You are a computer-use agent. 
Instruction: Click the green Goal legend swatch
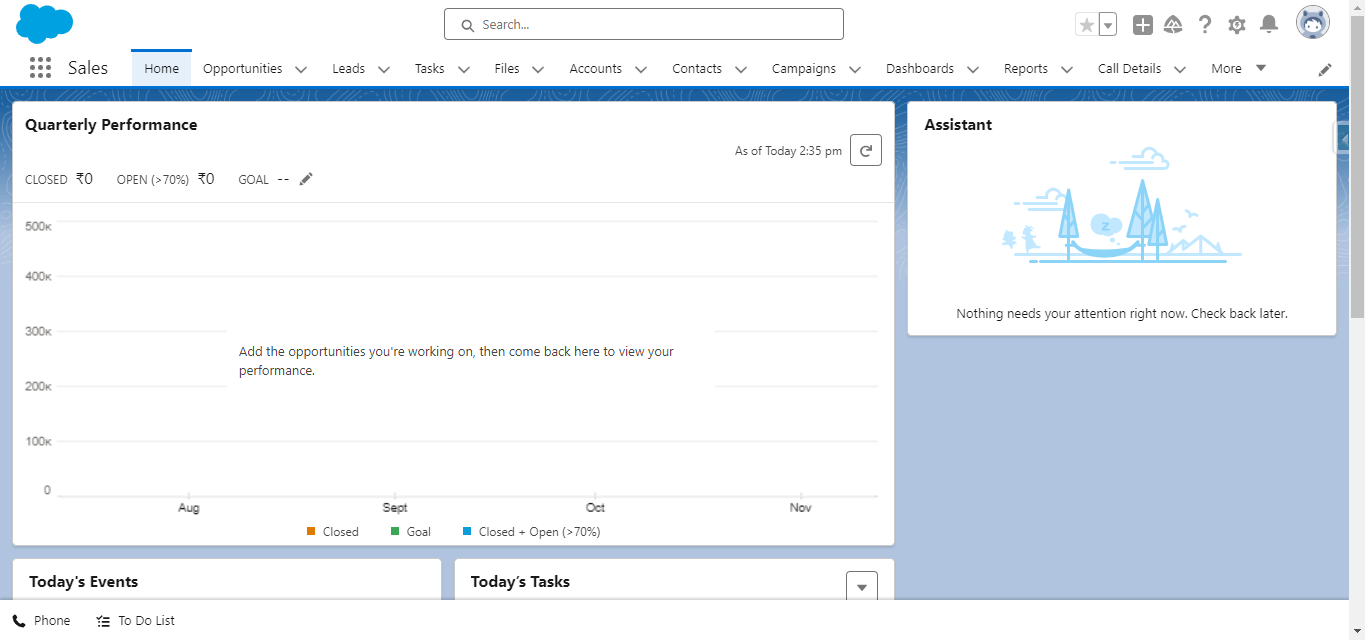[395, 531]
